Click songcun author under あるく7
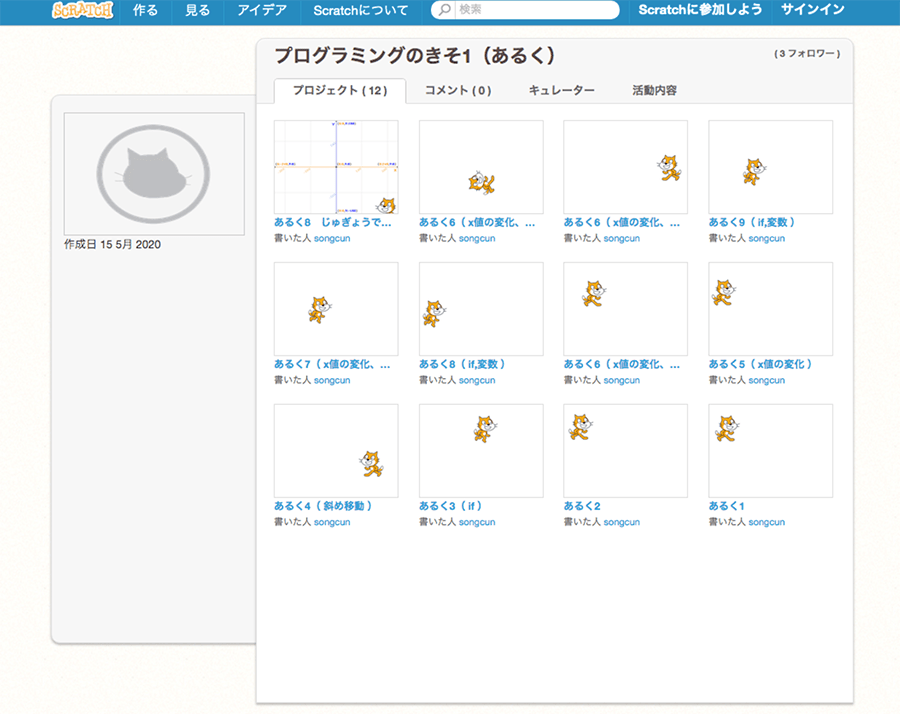The image size is (900, 714). 332,380
